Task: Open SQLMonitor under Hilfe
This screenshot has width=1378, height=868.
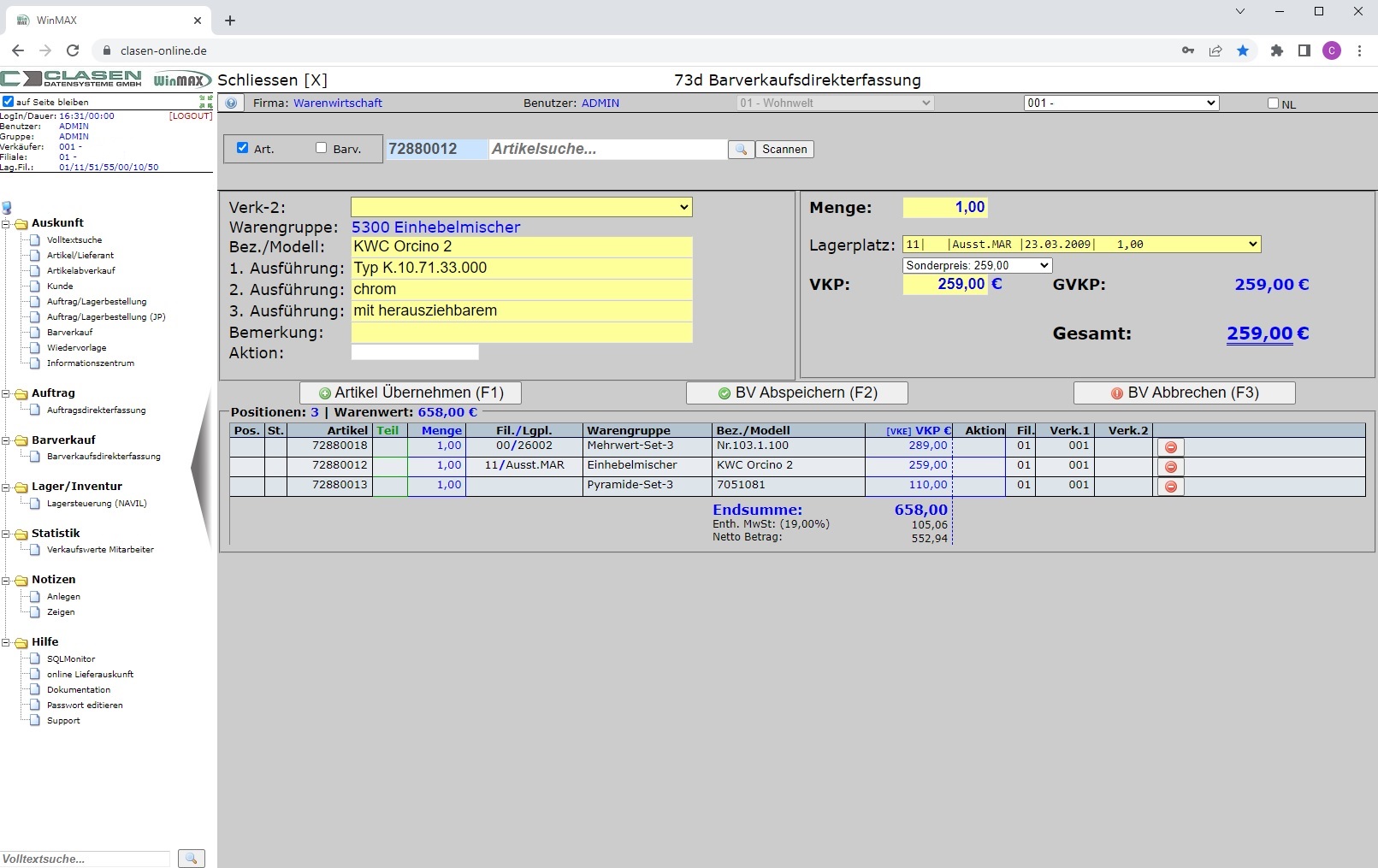Action: (71, 659)
